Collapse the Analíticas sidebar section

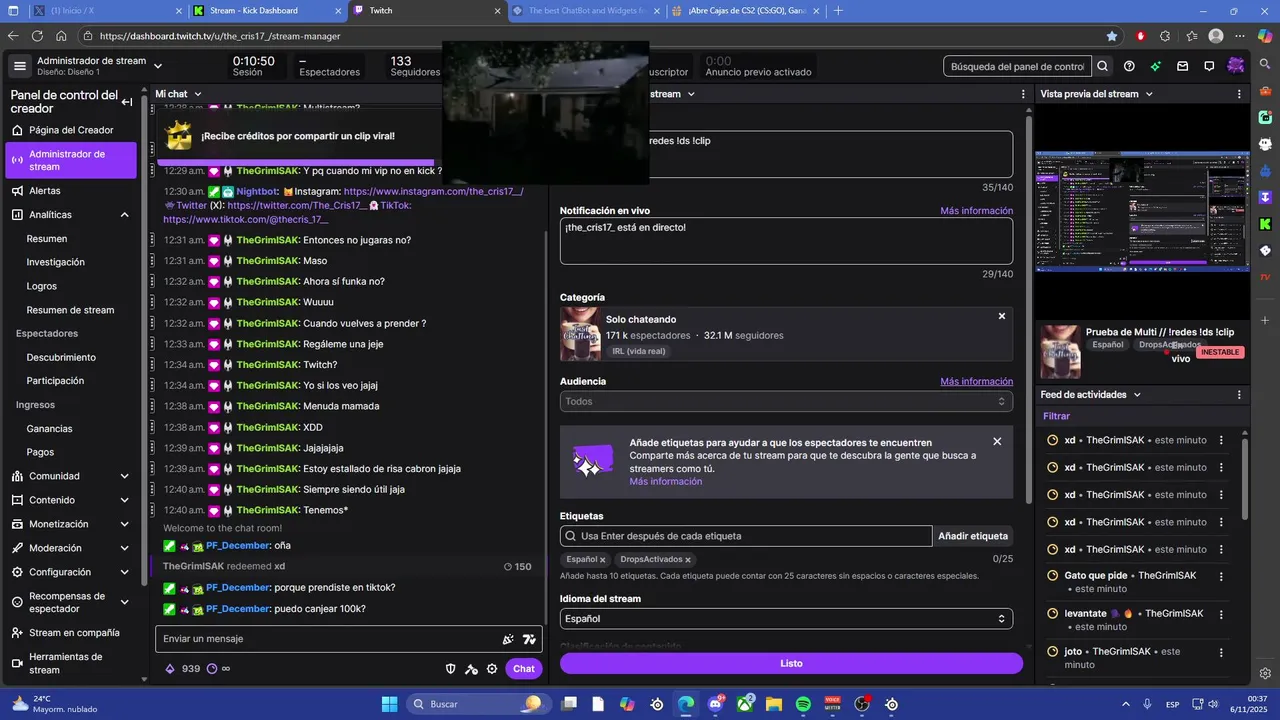coord(125,215)
